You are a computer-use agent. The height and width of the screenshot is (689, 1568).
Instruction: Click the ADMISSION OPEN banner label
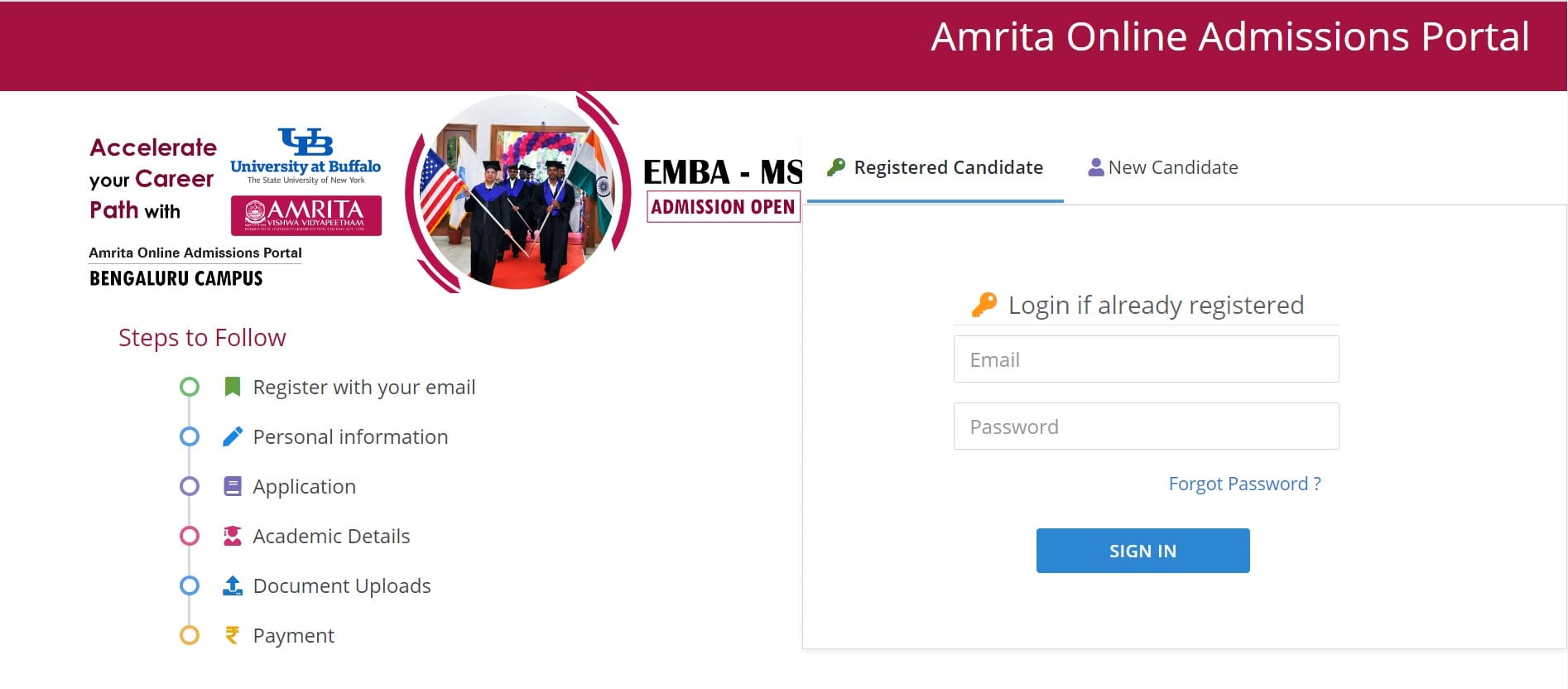pos(723,207)
